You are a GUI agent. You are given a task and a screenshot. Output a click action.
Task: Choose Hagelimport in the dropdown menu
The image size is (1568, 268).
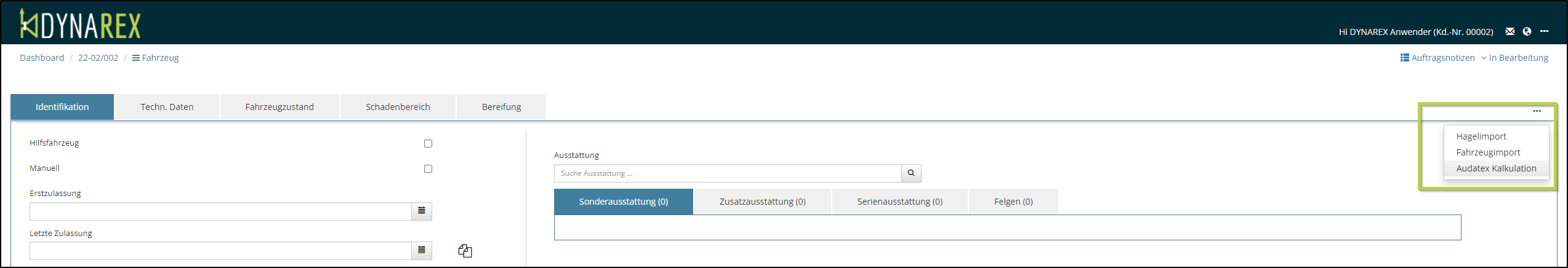point(1481,136)
